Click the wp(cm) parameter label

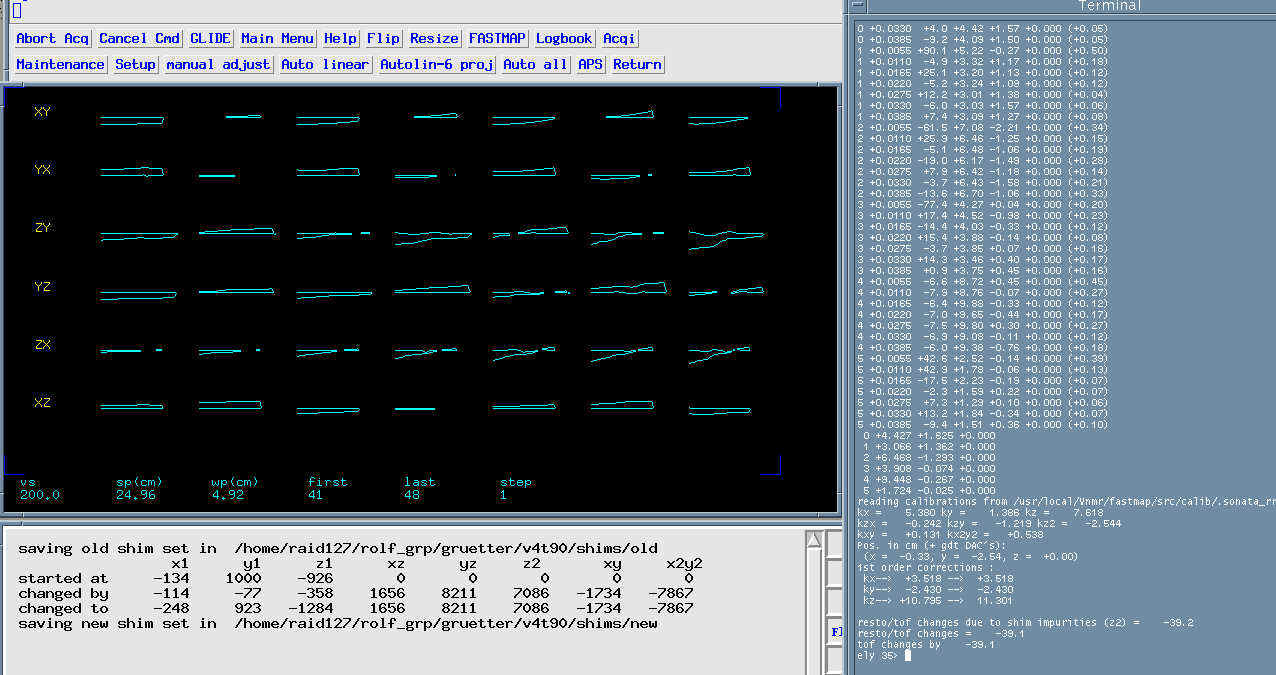236,482
